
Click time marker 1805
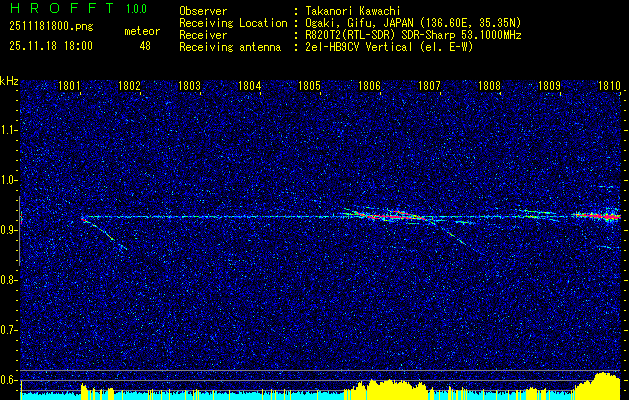309,86
